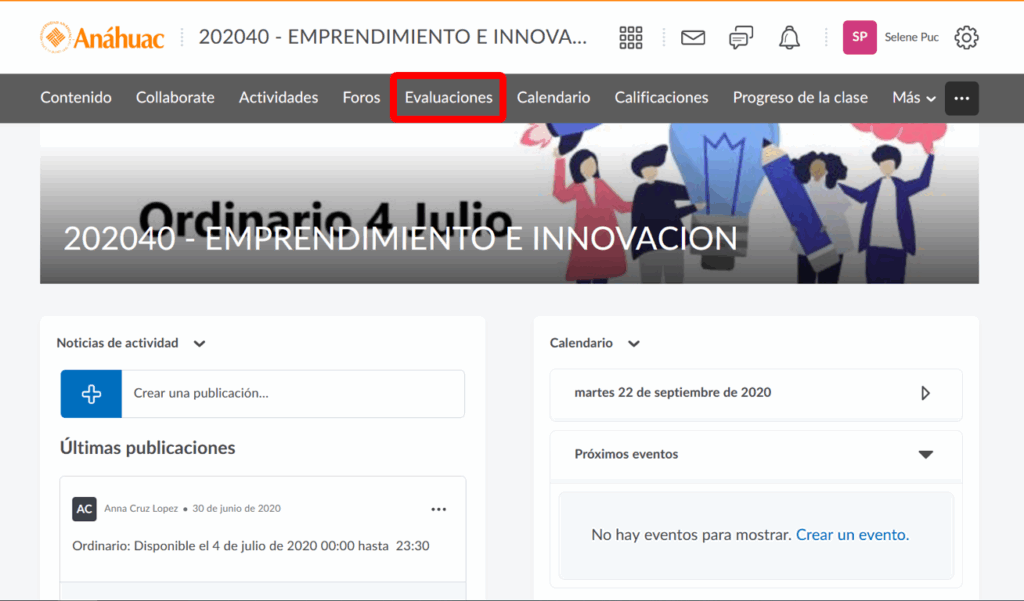Open the Foros navigation item
1024x601 pixels.
click(361, 98)
